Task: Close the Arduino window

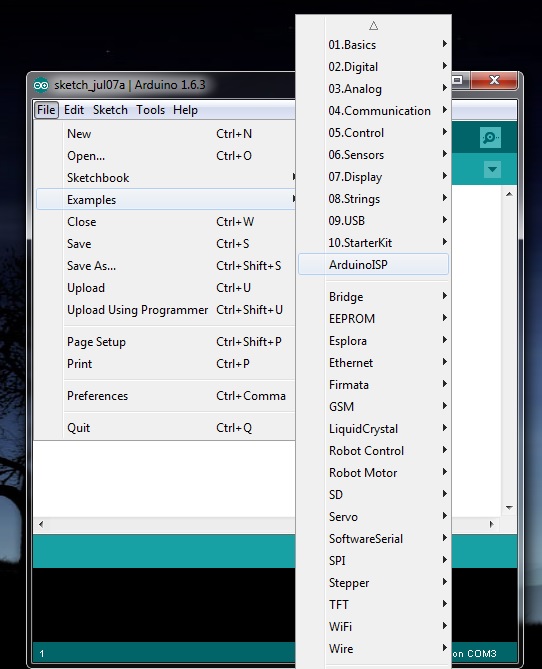Action: 494,80
